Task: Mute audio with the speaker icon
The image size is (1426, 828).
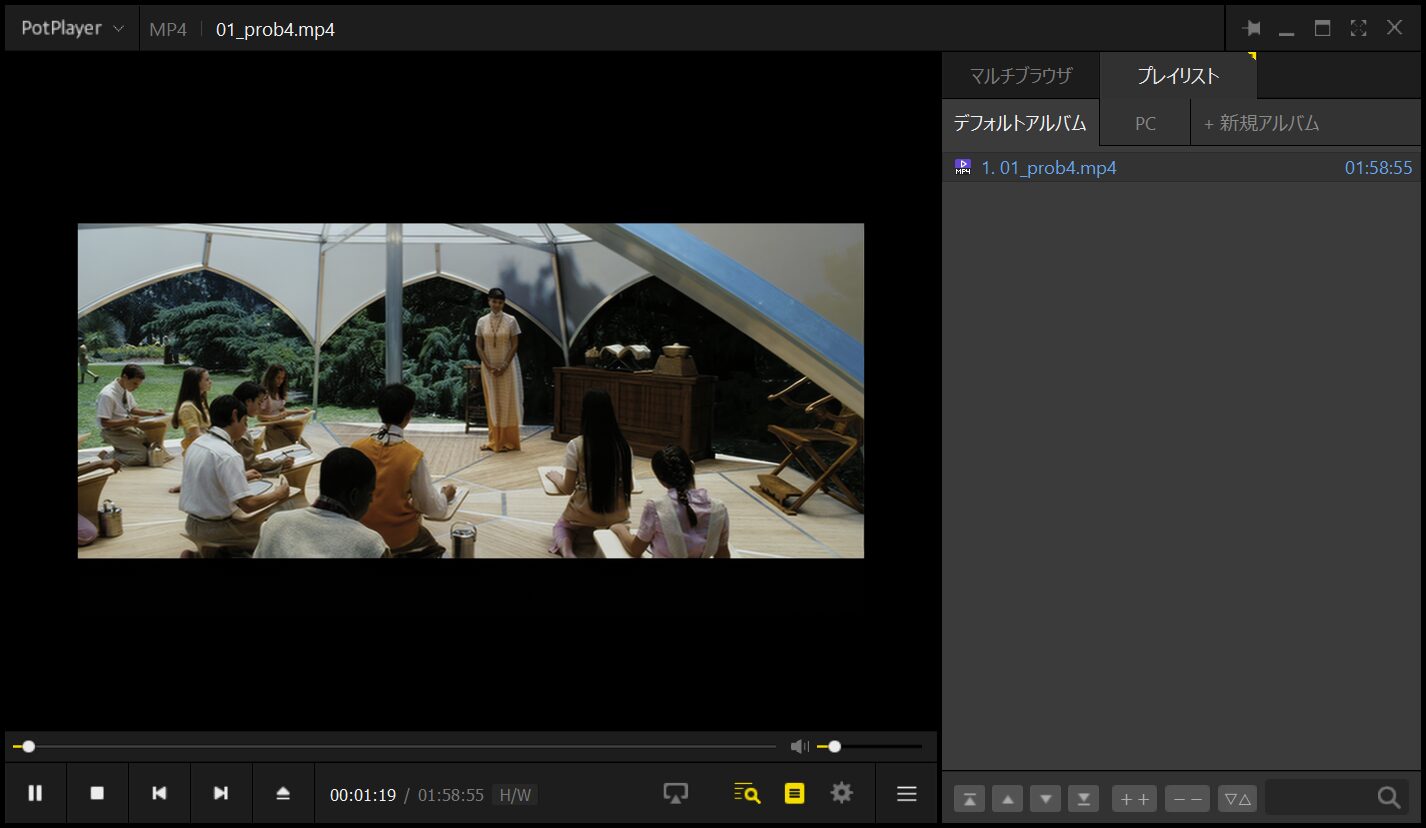Action: click(x=799, y=746)
